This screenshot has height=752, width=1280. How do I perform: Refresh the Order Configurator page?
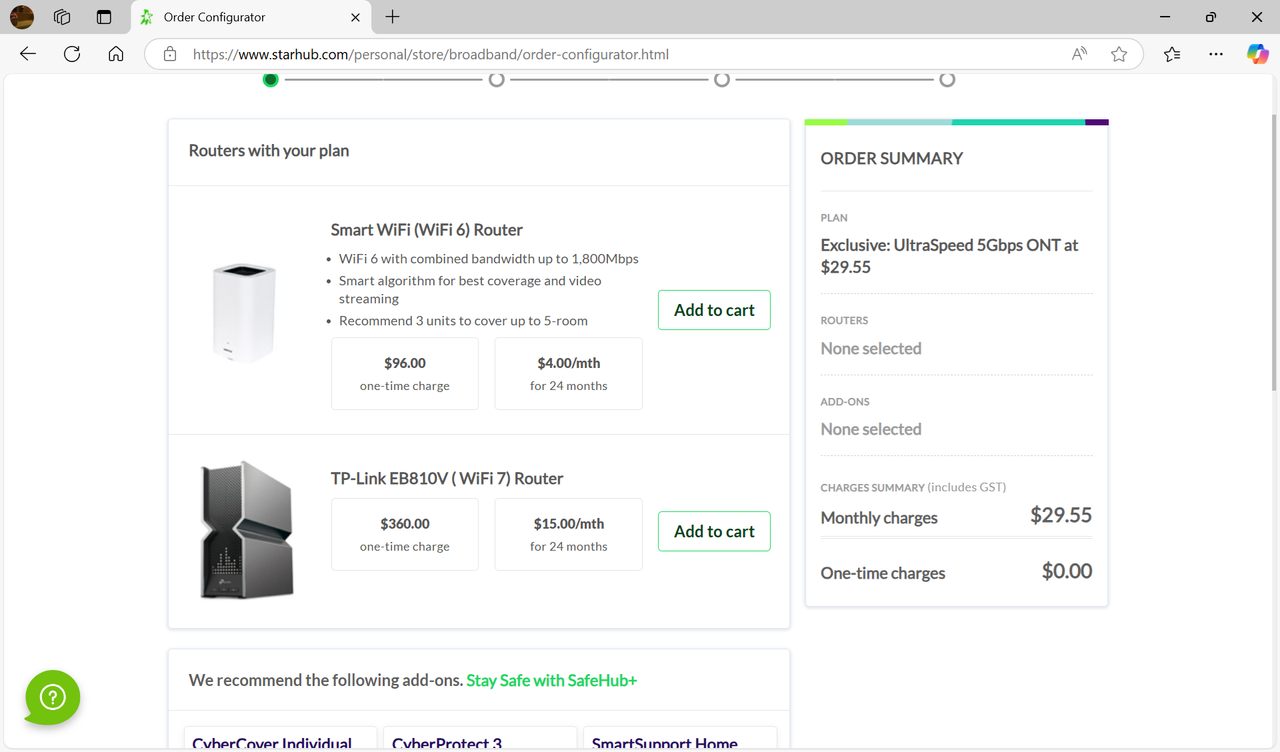(x=71, y=54)
